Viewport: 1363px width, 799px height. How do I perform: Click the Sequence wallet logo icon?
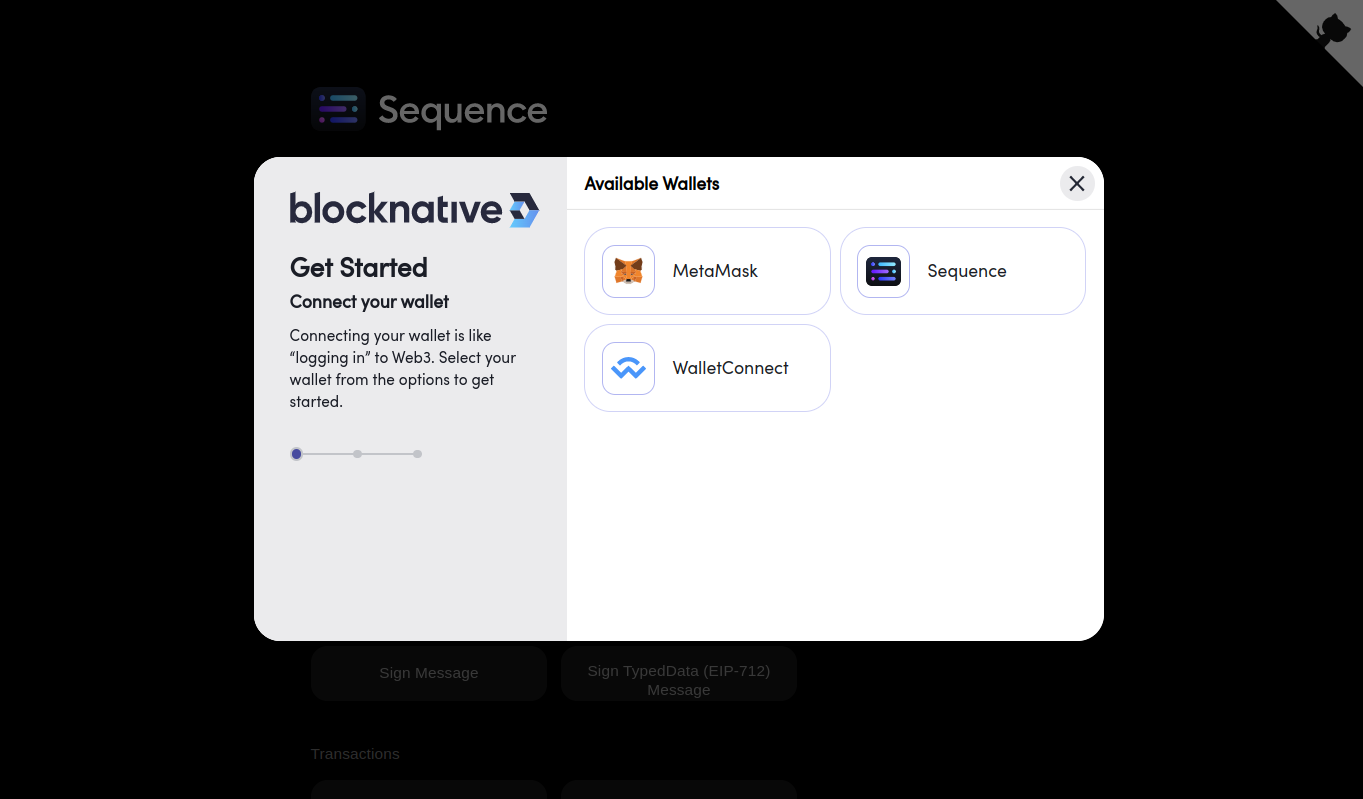coord(883,271)
